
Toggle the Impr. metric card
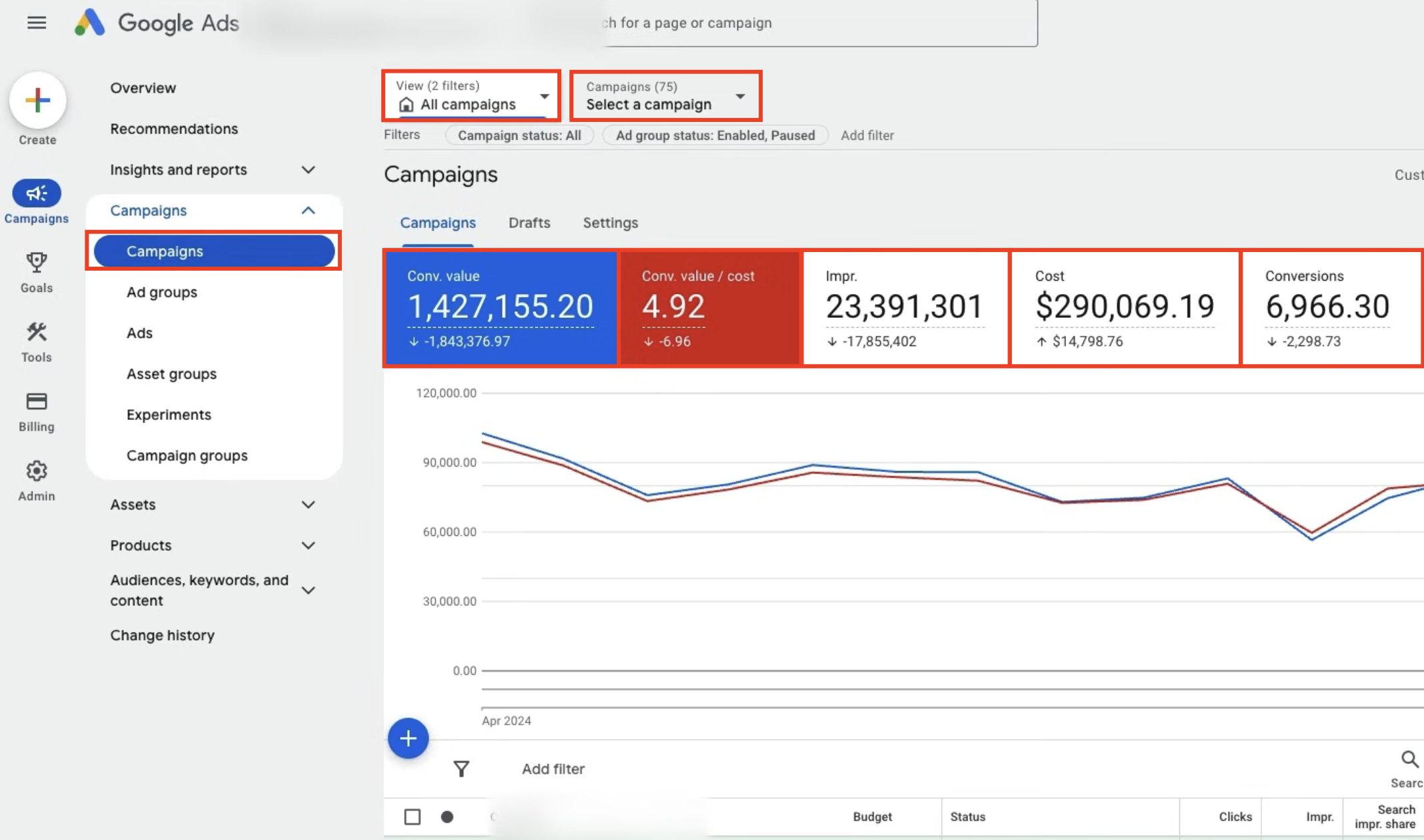tap(905, 308)
